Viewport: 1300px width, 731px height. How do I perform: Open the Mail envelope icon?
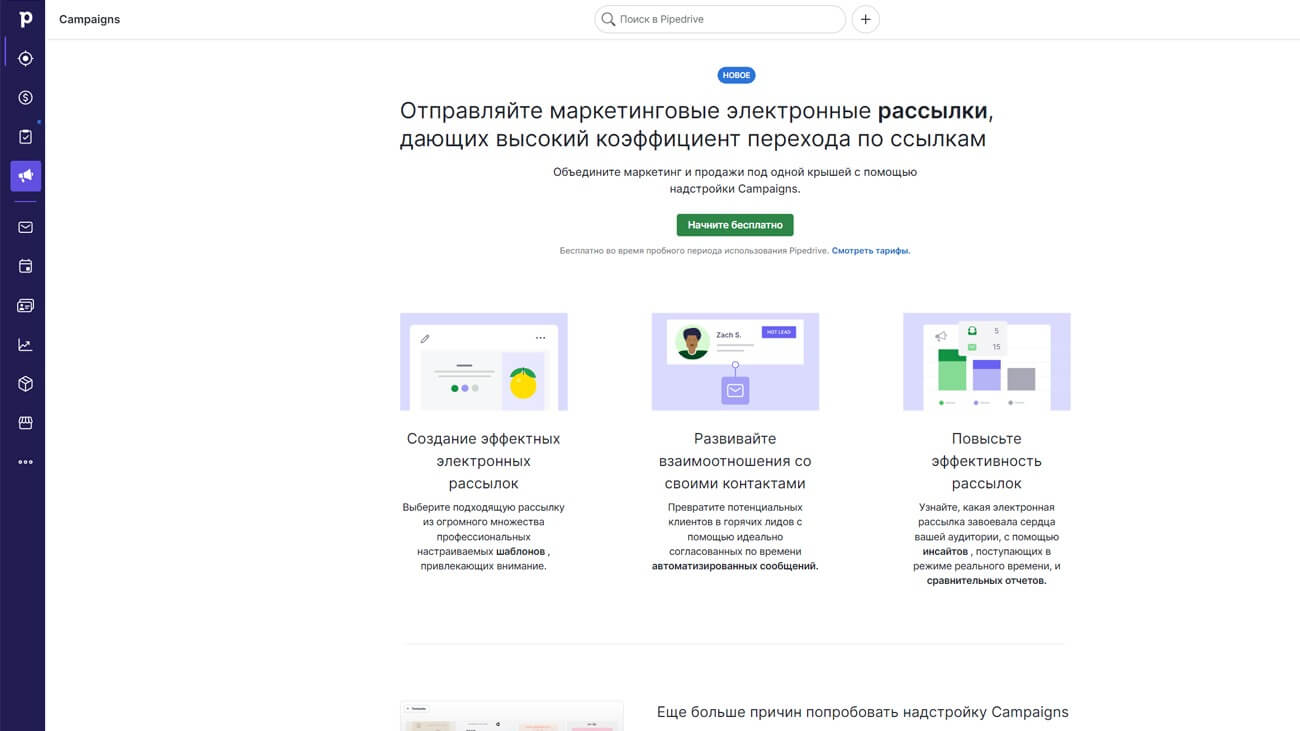[25, 227]
